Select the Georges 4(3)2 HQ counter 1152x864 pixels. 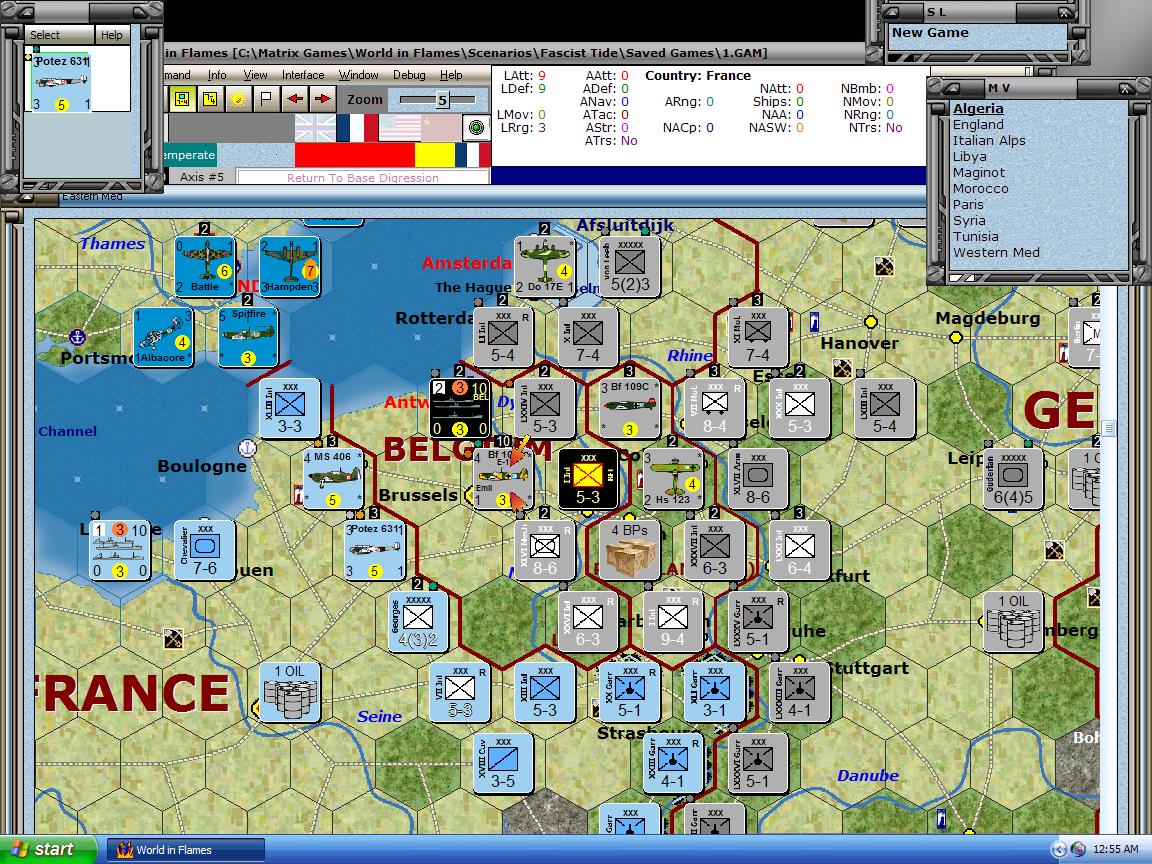417,621
